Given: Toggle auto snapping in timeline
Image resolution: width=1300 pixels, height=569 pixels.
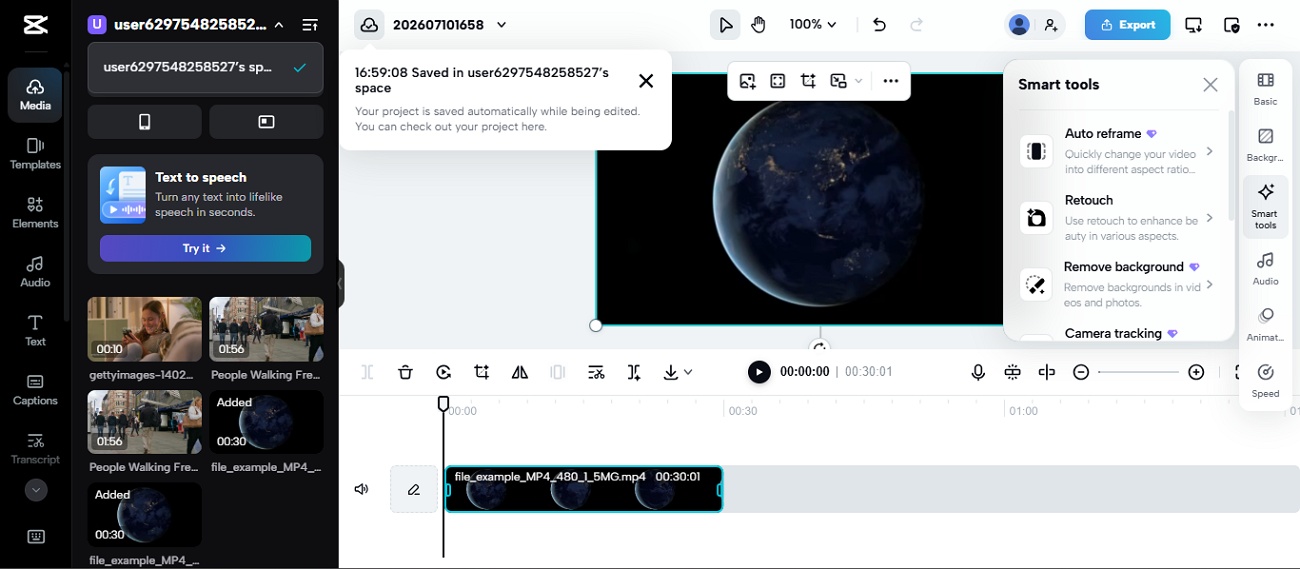Looking at the screenshot, I should (x=1012, y=372).
